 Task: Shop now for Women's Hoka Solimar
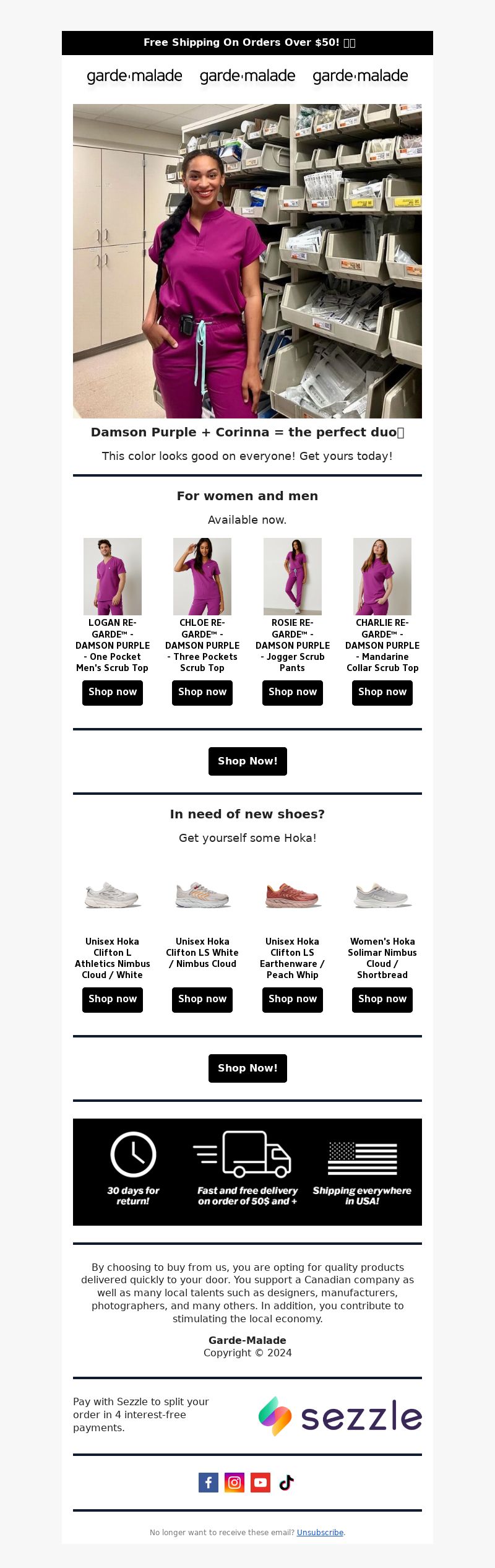point(382,1000)
